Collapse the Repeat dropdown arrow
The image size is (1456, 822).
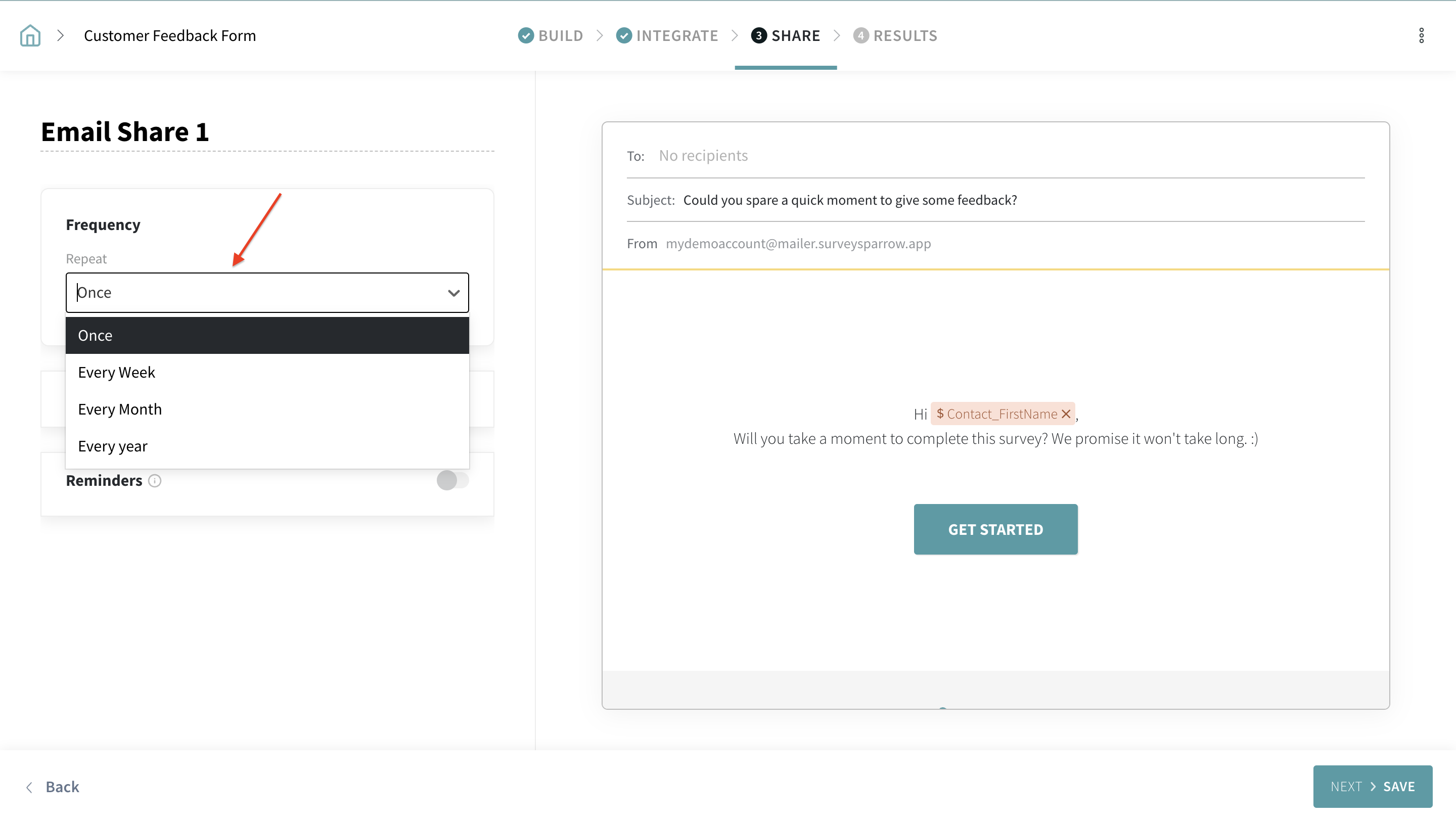tap(453, 293)
